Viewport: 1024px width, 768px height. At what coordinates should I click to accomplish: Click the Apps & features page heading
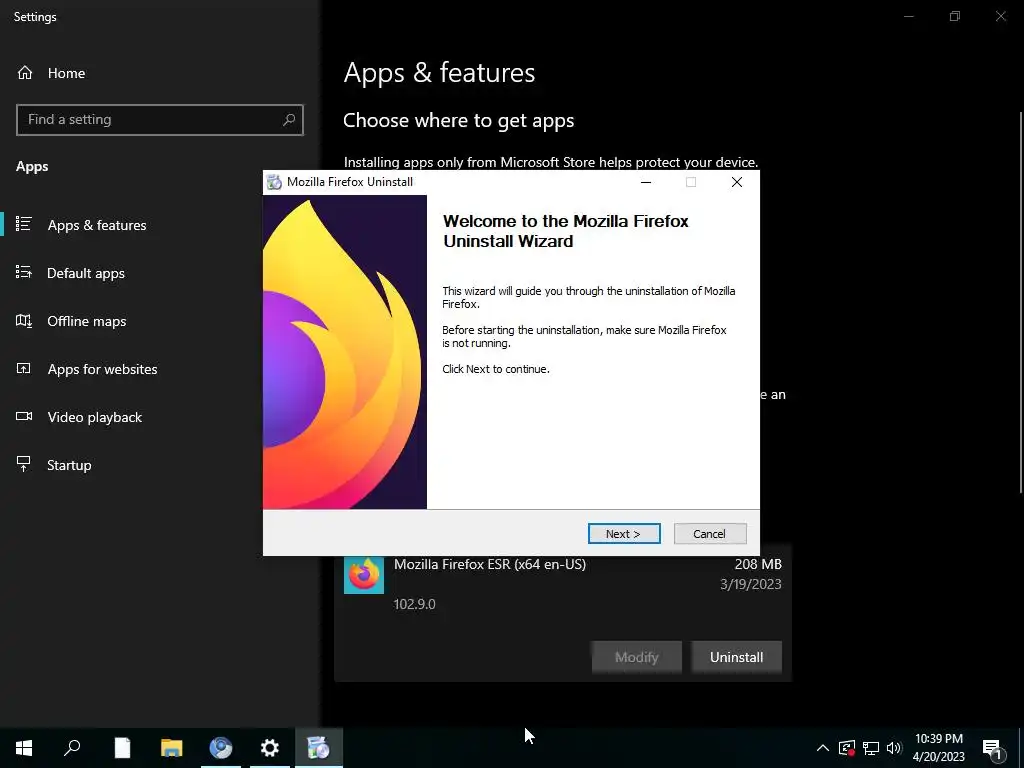[440, 72]
